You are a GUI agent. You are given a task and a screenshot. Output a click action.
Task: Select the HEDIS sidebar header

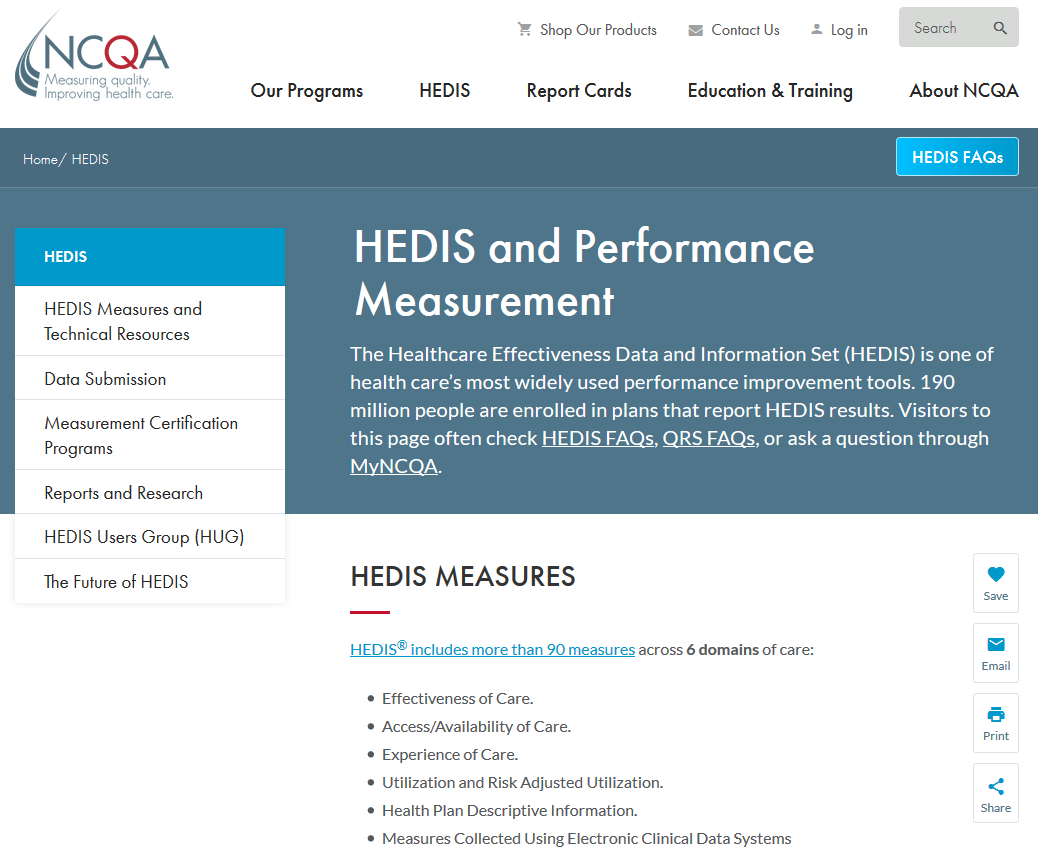click(150, 257)
